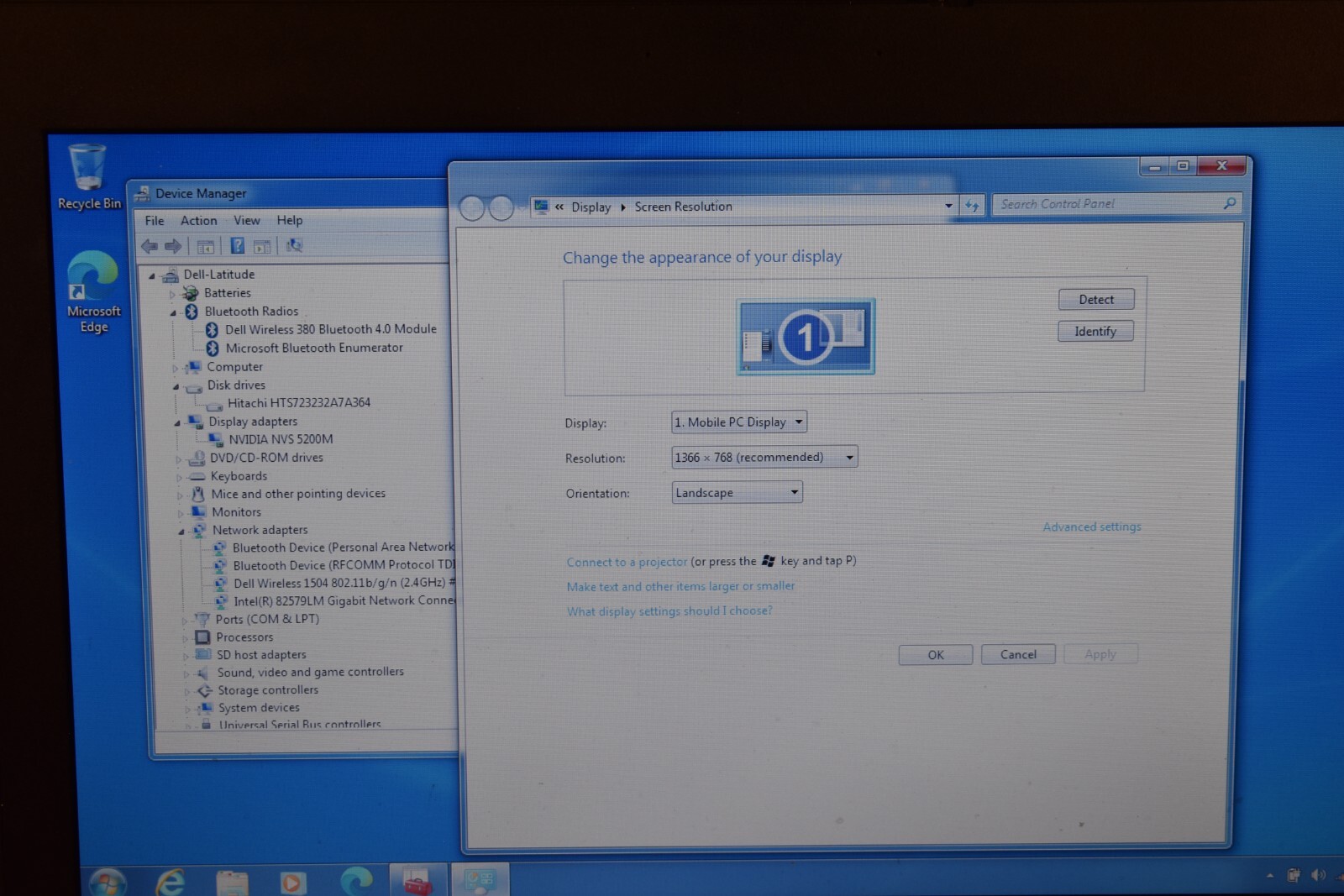Screen dimensions: 1344x896
Task: Click the Detect button
Action: click(1096, 299)
